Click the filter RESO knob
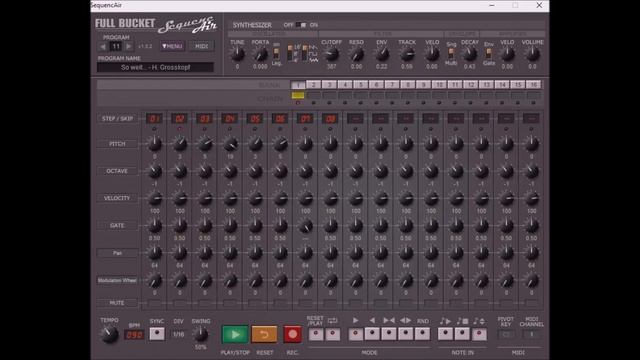 (356, 54)
